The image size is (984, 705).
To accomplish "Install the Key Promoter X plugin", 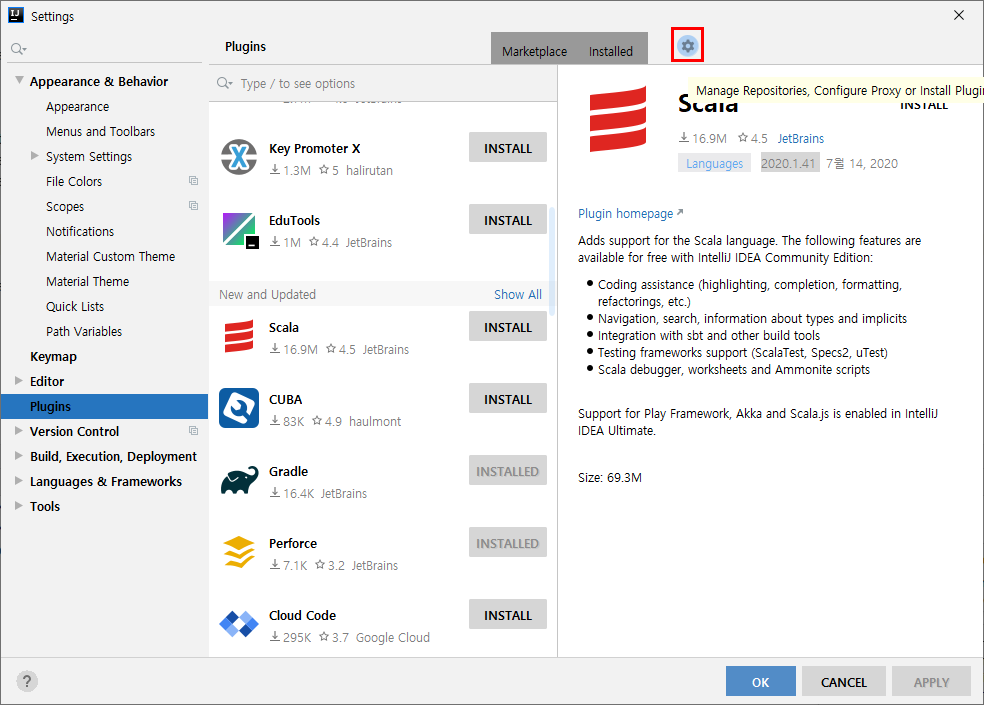I will (x=508, y=148).
